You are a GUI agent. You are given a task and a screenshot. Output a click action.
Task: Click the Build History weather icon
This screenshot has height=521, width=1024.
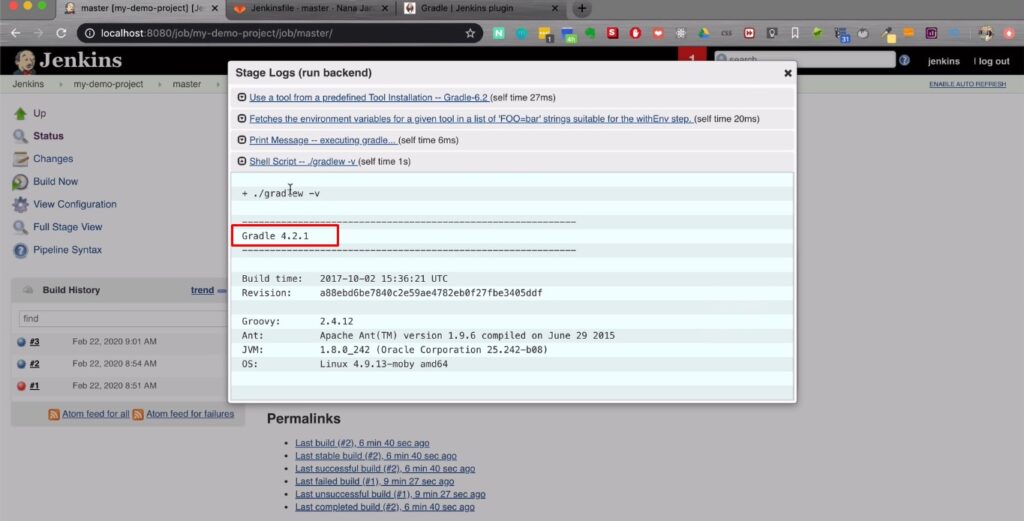click(27, 291)
